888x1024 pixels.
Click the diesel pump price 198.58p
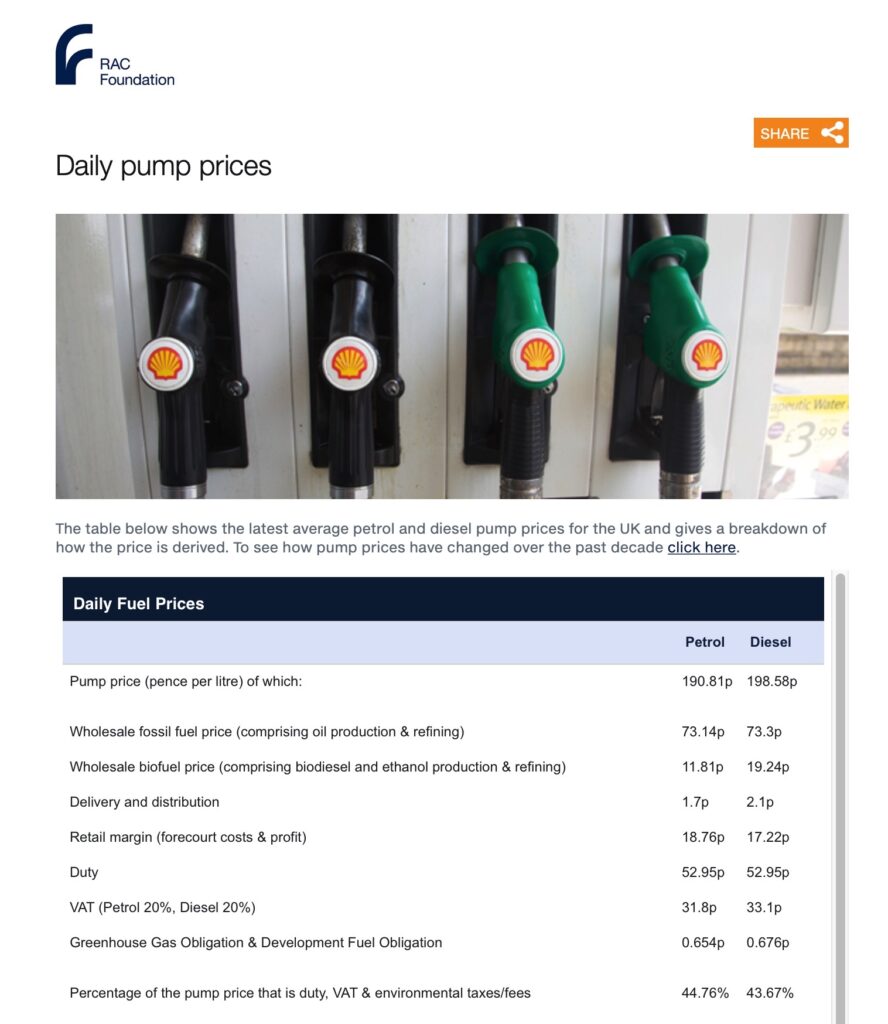click(771, 682)
